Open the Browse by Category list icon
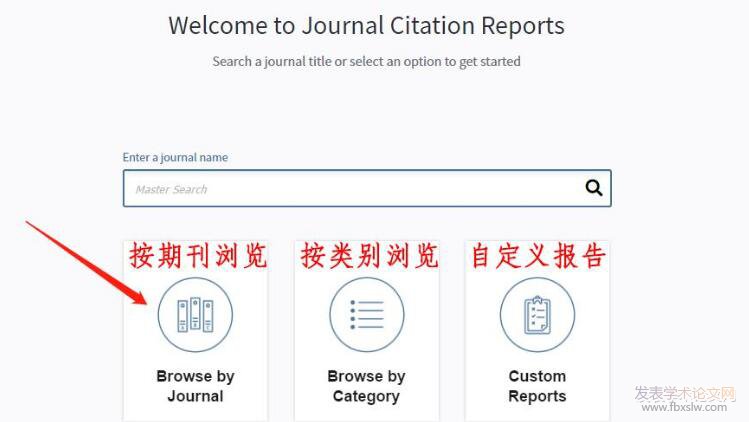749x422 pixels. (x=366, y=314)
